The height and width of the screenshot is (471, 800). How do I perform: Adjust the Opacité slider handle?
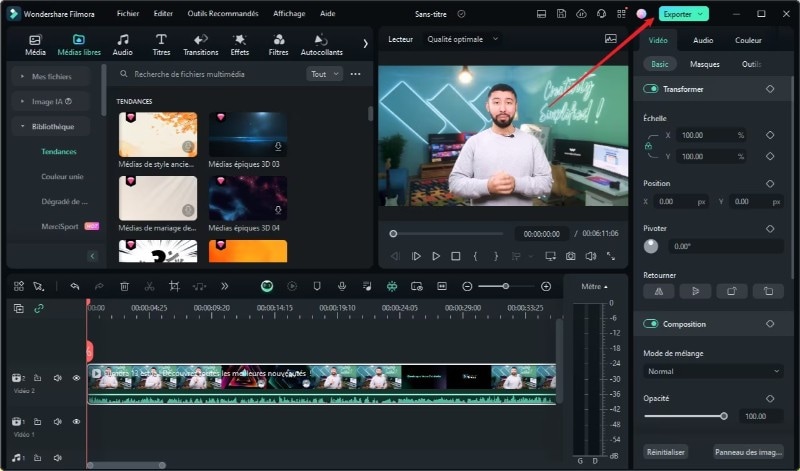723,416
